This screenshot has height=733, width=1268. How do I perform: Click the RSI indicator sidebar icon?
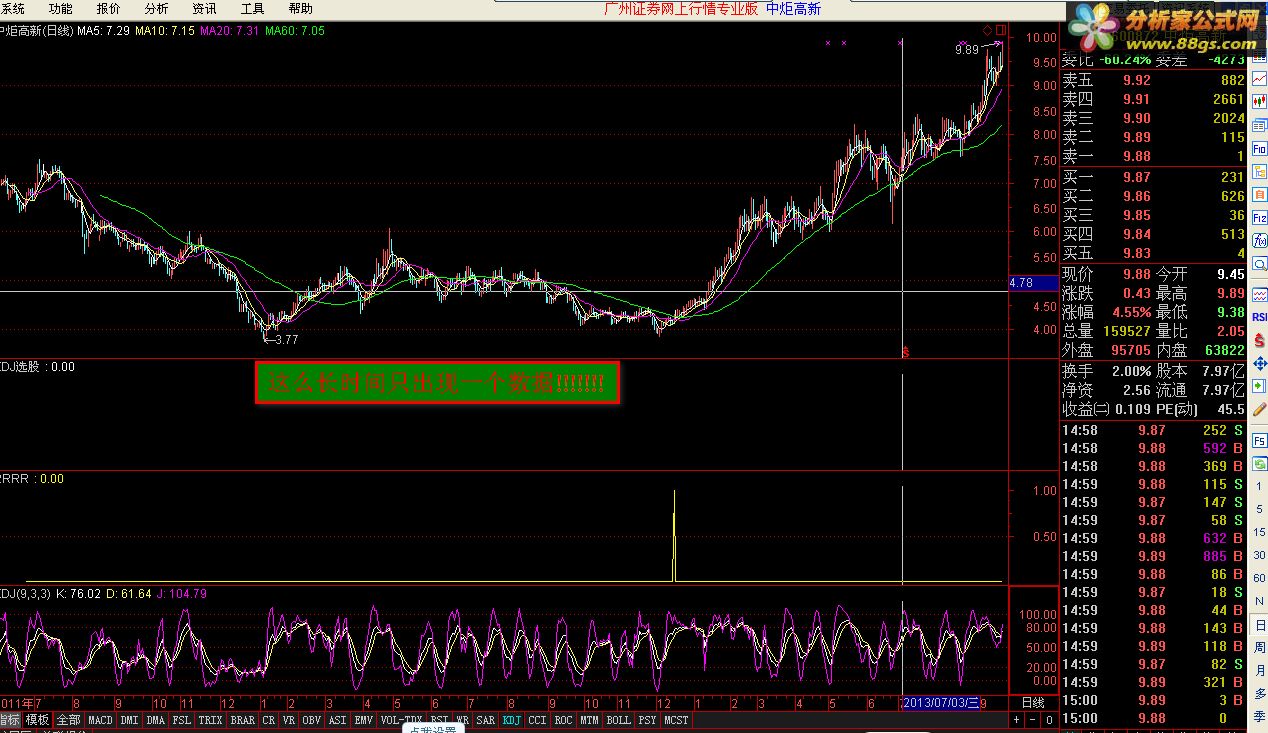(1258, 316)
